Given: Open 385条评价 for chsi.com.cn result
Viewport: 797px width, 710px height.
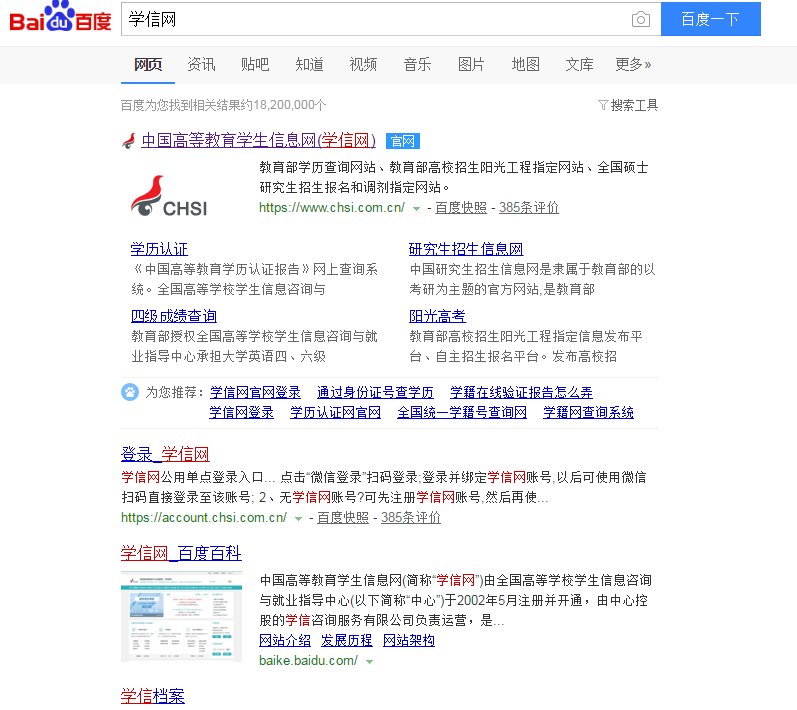Looking at the screenshot, I should coord(529,207).
